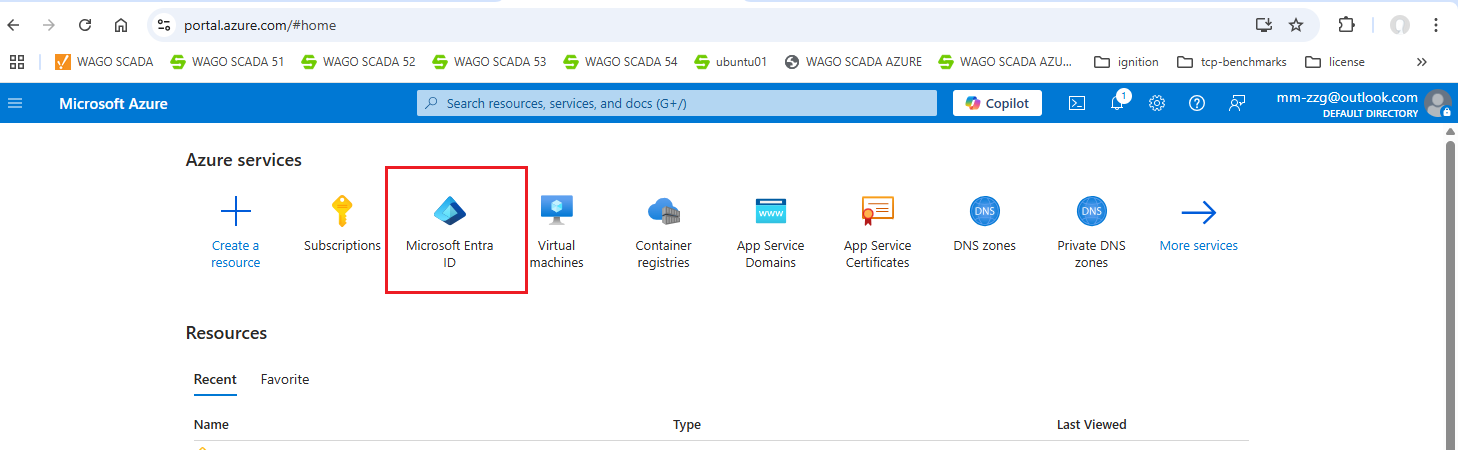Expand the Azure portal hamburger menu
Viewport: 1458px width, 450px height.
coord(15,103)
